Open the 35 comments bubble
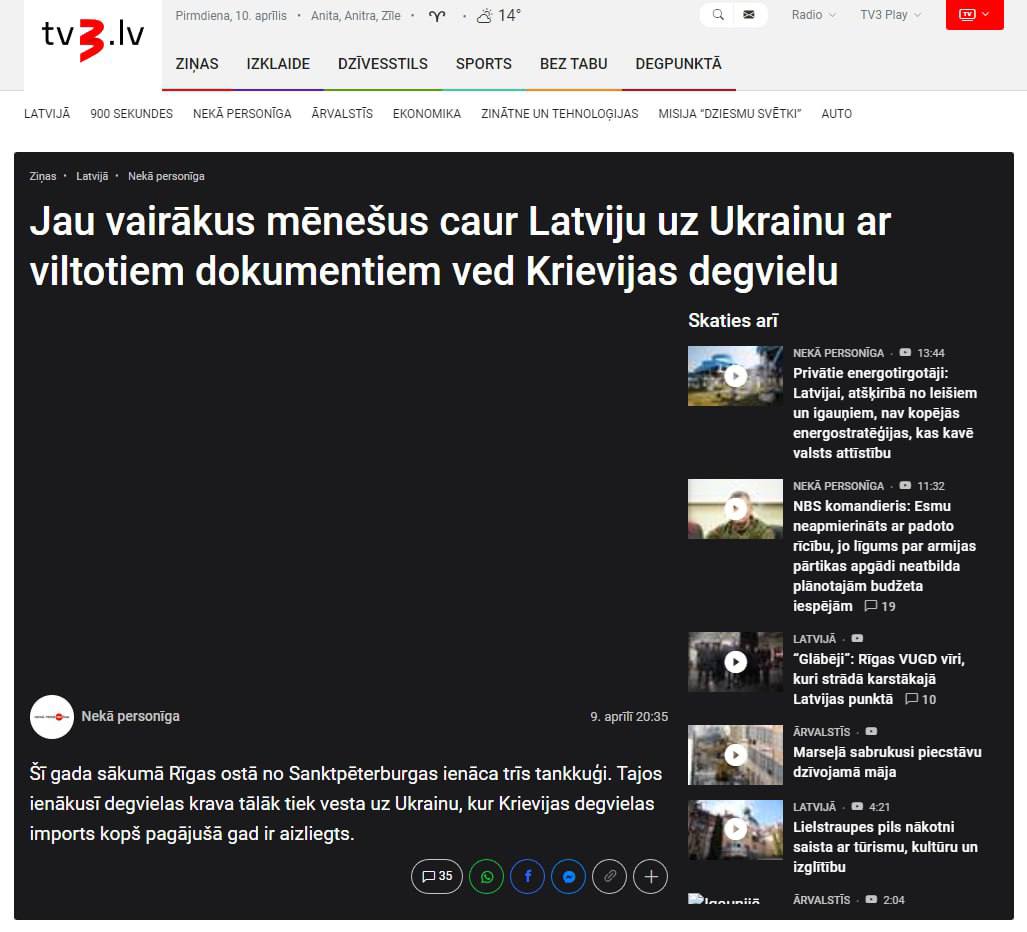This screenshot has height=932, width=1027. pyautogui.click(x=437, y=877)
